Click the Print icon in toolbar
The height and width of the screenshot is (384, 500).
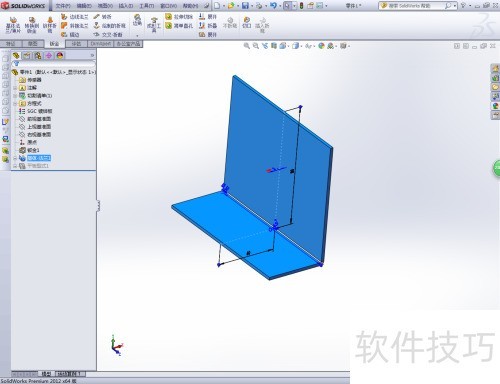[x=259, y=6]
